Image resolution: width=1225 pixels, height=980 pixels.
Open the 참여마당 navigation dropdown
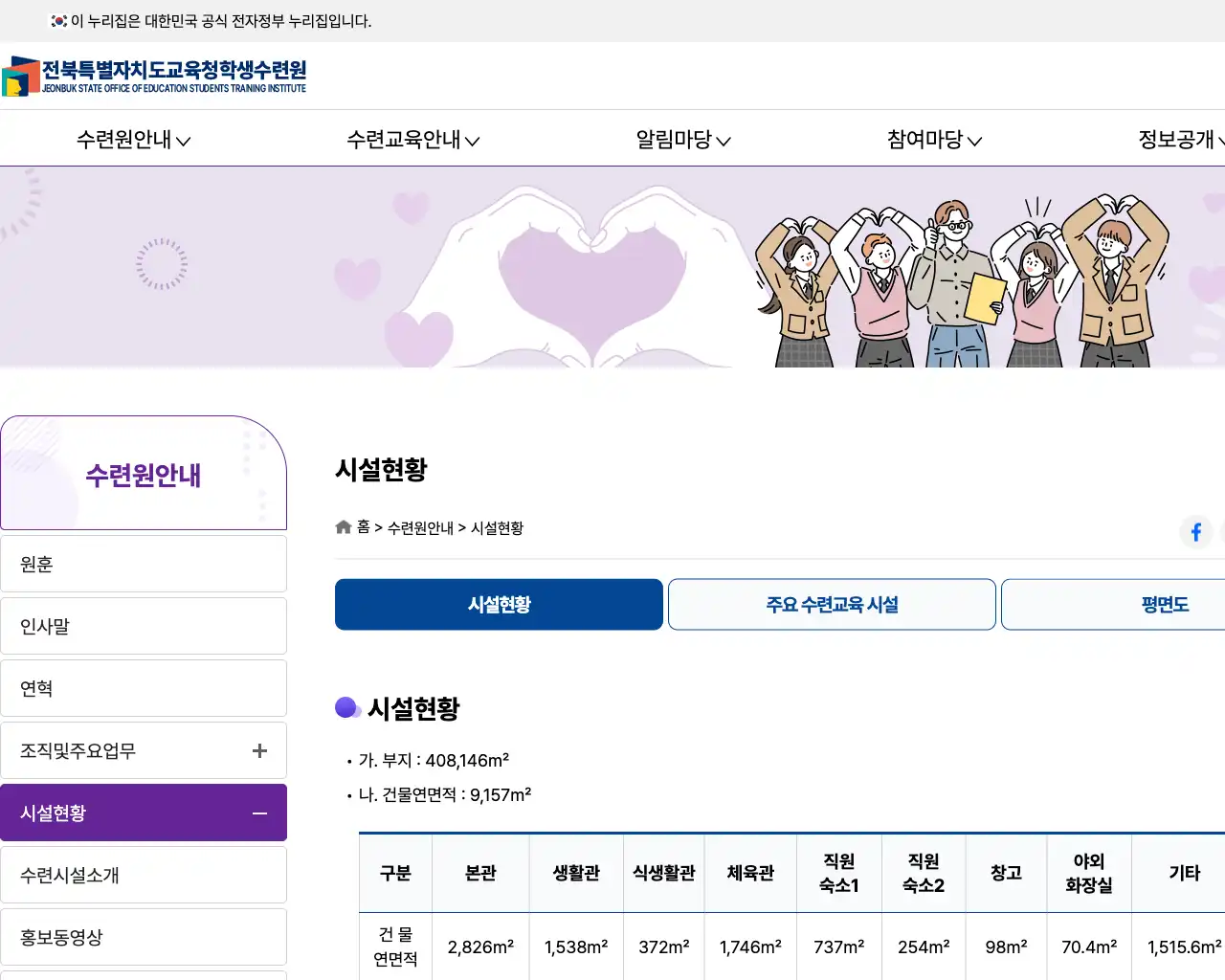[933, 140]
